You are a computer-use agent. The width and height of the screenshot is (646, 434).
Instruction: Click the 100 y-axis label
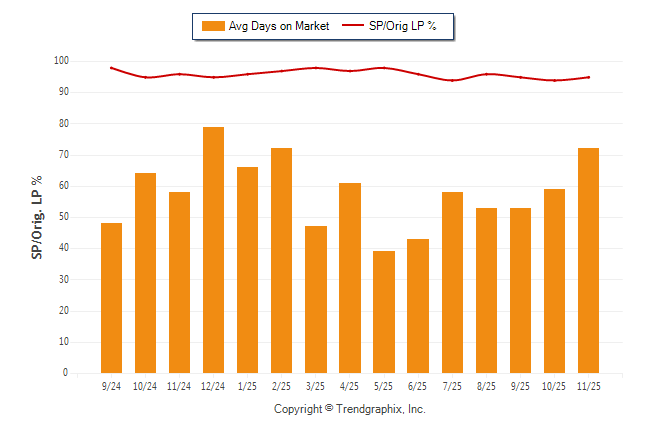[x=61, y=61]
